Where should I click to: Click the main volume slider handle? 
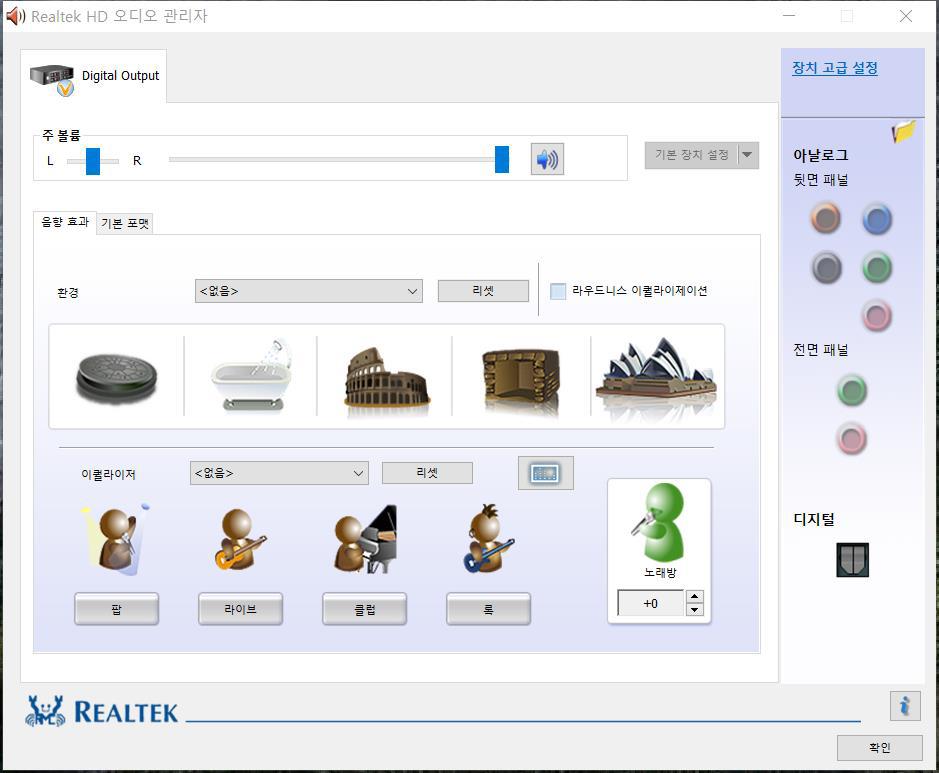click(x=502, y=159)
